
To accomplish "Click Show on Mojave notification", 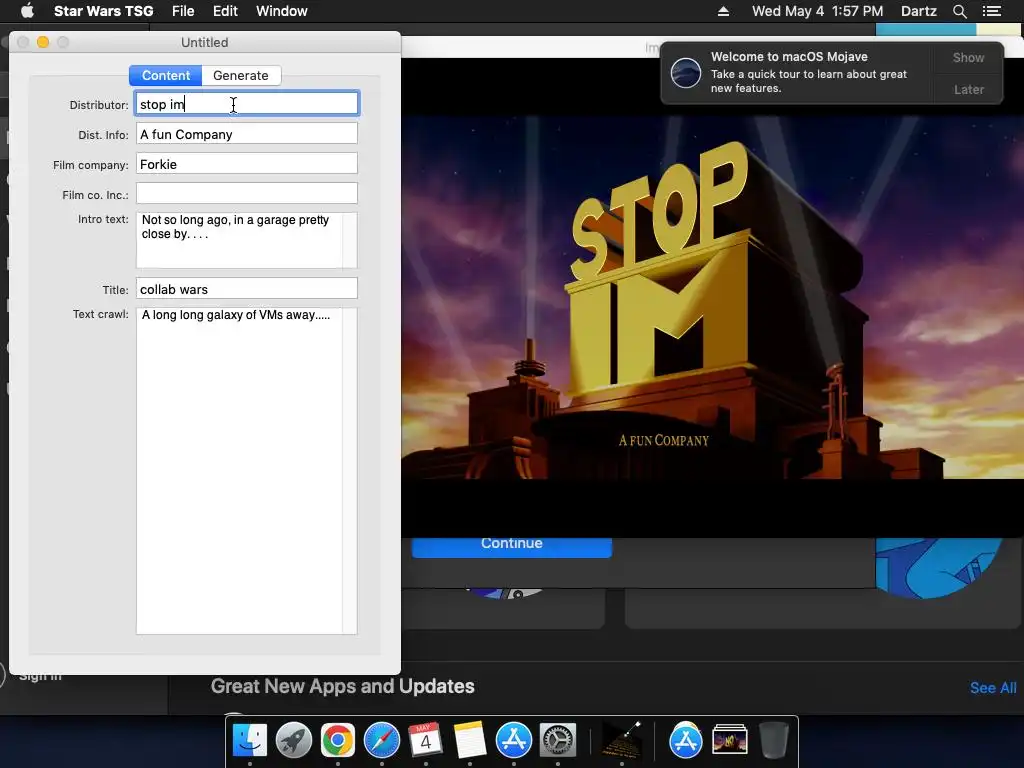I will click(x=968, y=57).
